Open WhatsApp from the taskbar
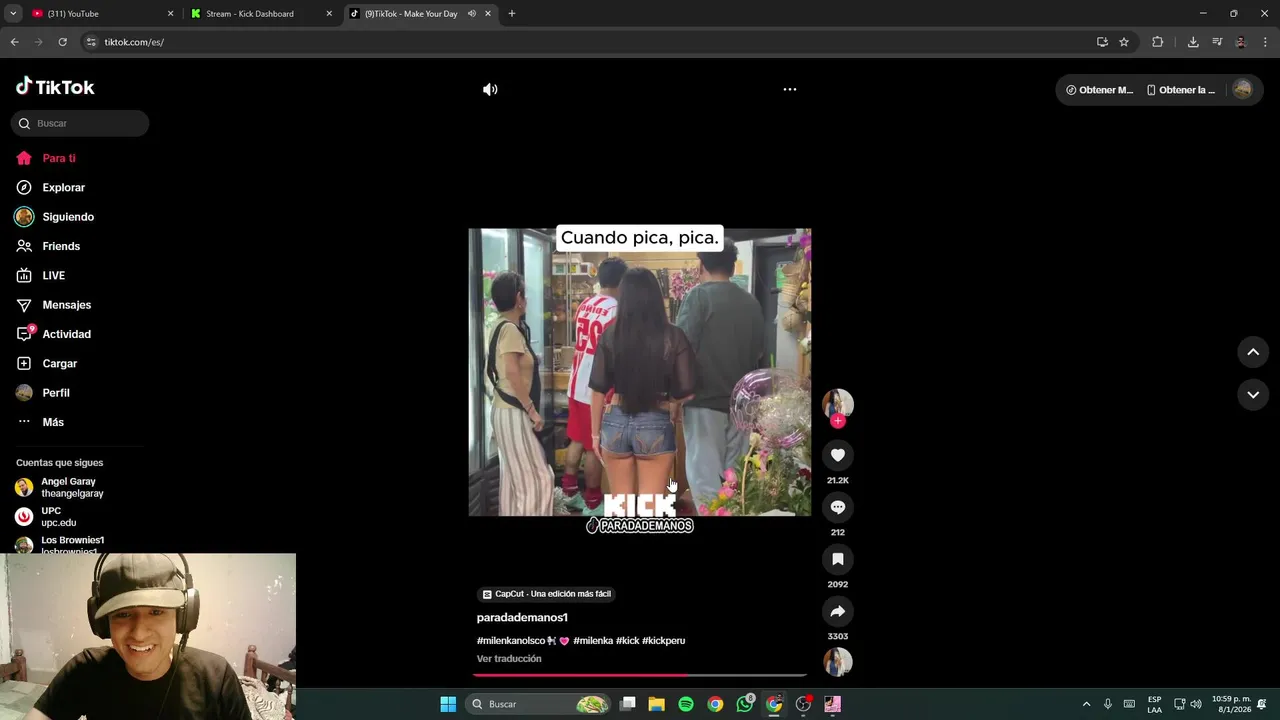Screen dimensions: 1280x720 (745, 704)
